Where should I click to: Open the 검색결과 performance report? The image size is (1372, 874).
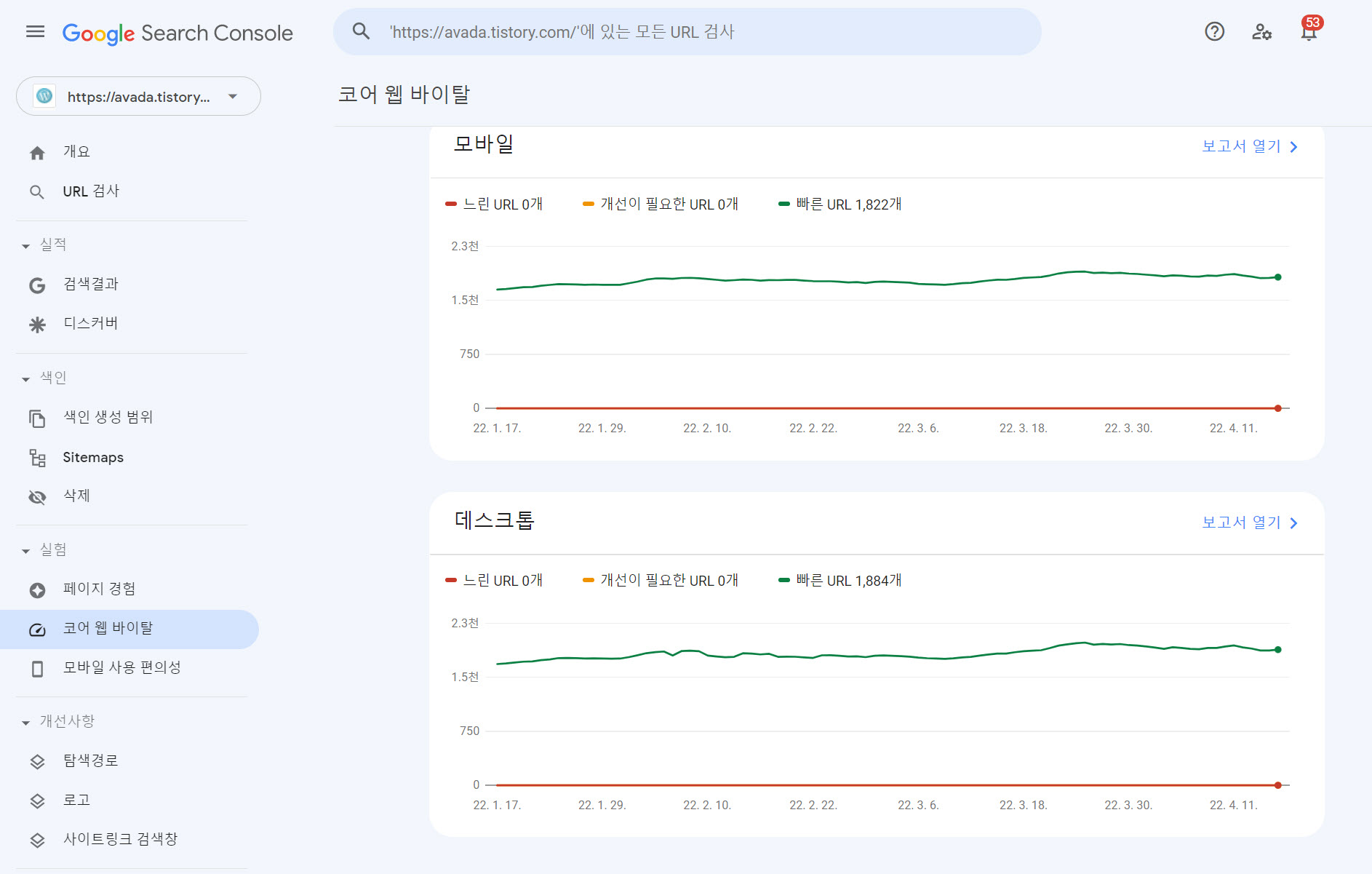(x=91, y=284)
